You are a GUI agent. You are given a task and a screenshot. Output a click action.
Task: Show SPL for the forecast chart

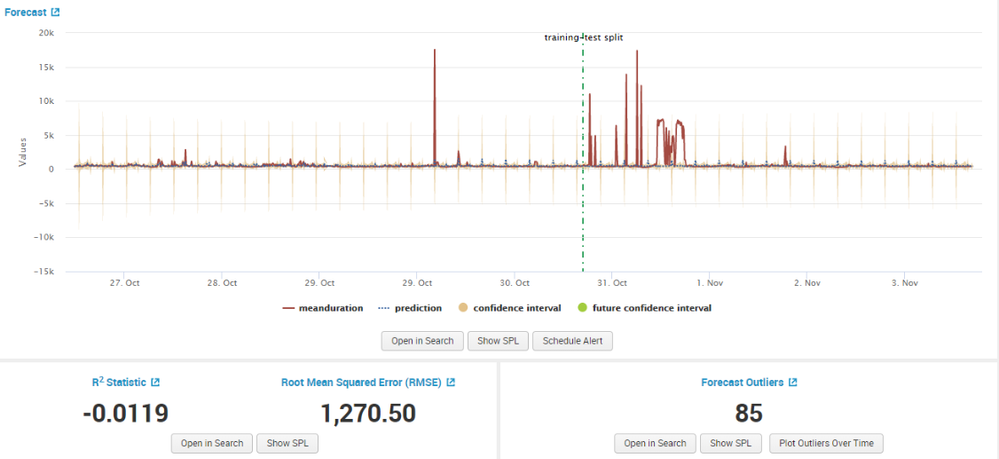click(498, 341)
